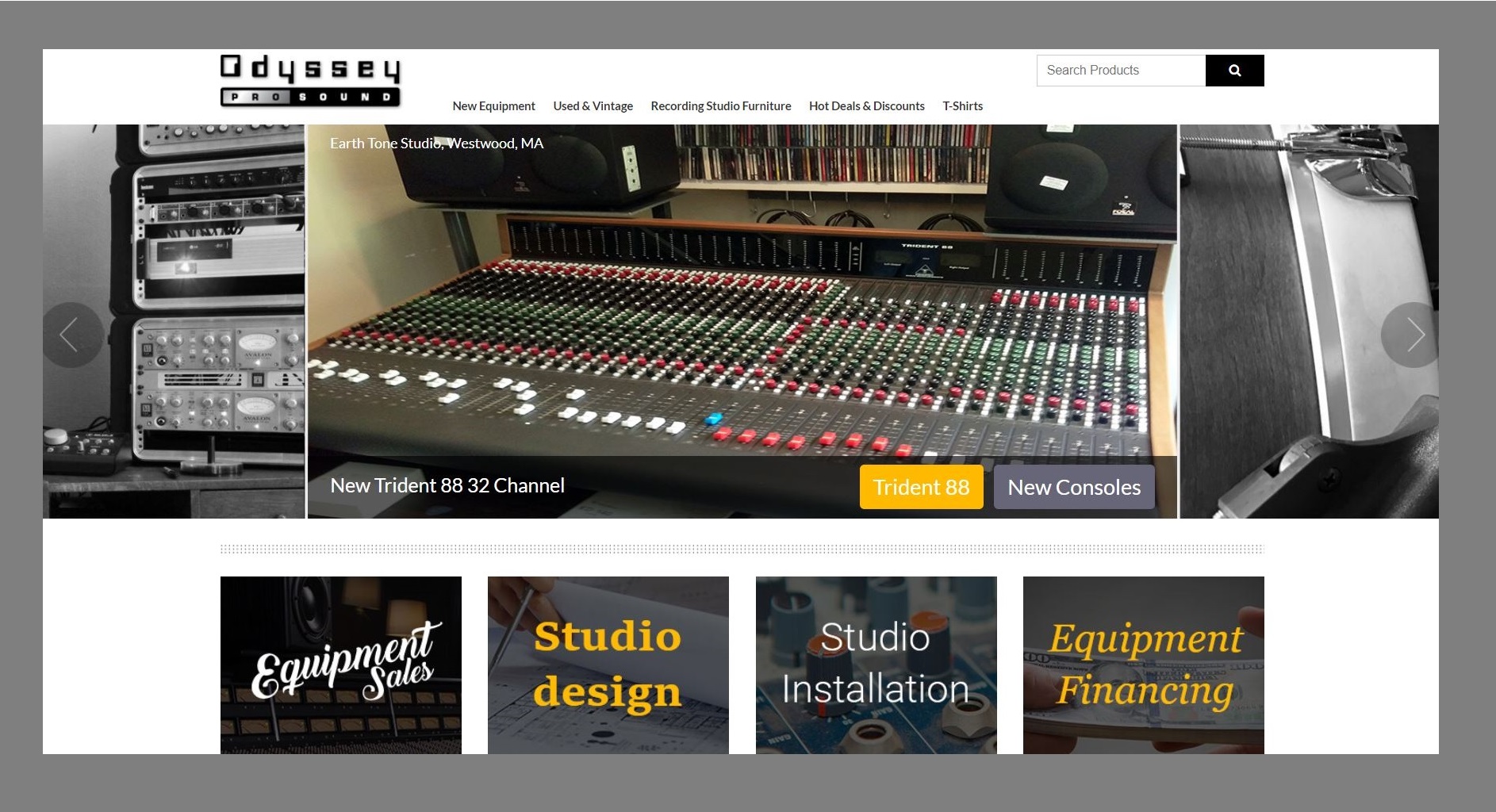
Task: Click the 'Earth Tone Studio, Westwood, MA' caption
Action: [x=437, y=144]
